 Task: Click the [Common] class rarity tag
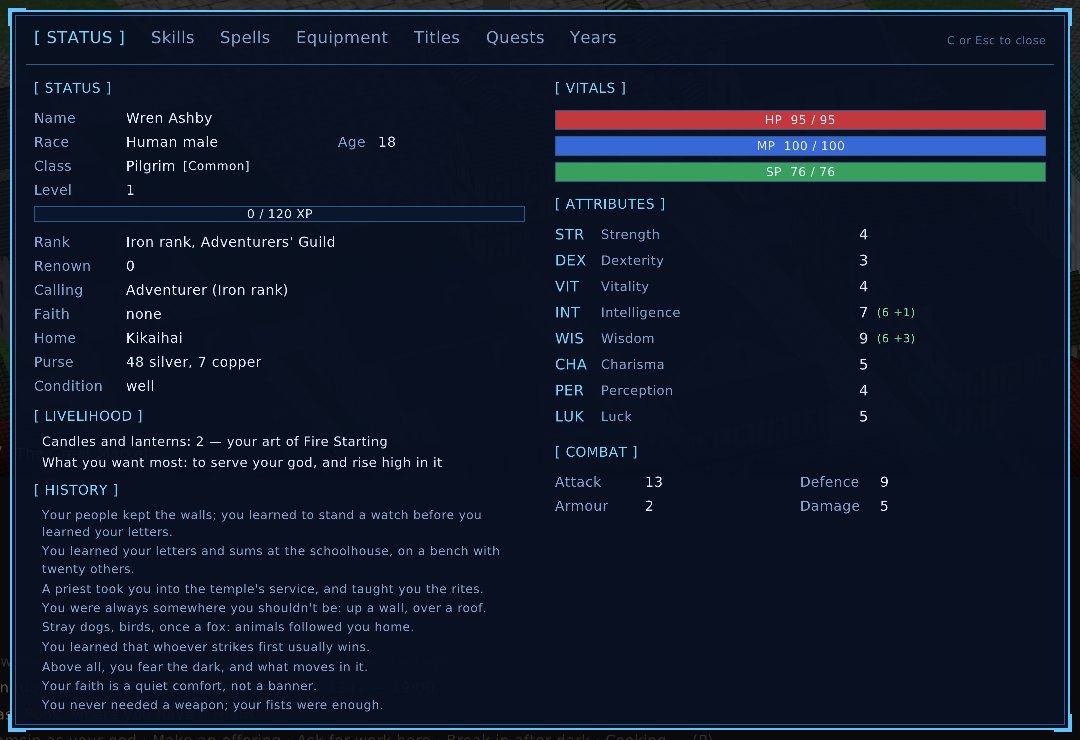(x=216, y=166)
